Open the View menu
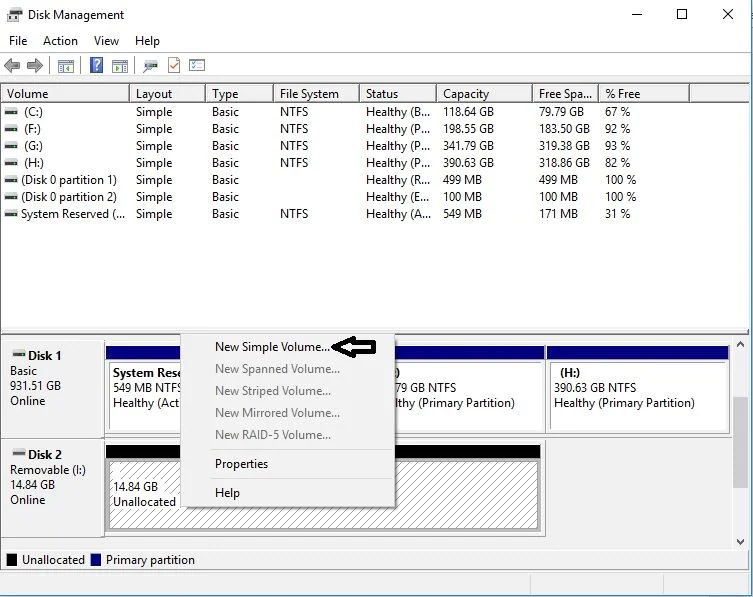Viewport: 753px width, 597px height. (x=106, y=41)
